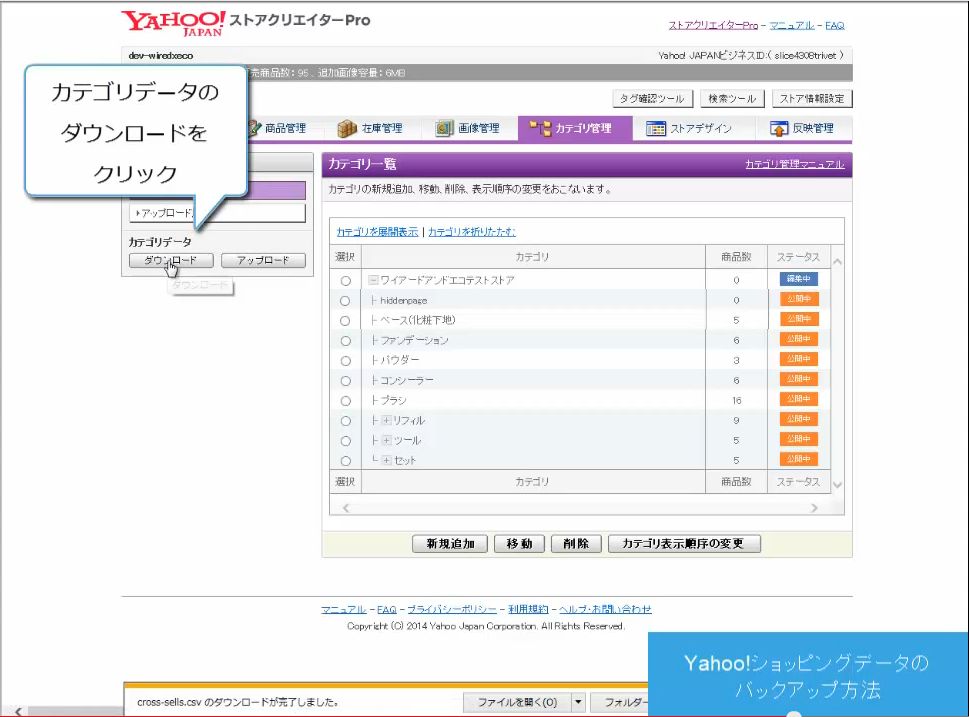969x717 pixels.
Task: Select the ワイアードアンドエコテストストア radio button
Action: point(345,281)
